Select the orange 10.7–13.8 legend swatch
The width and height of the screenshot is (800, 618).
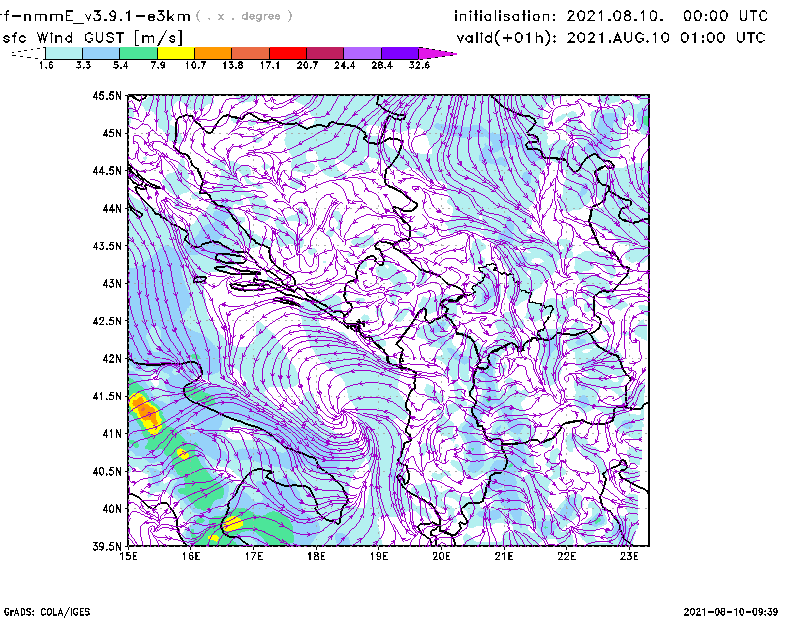point(213,53)
